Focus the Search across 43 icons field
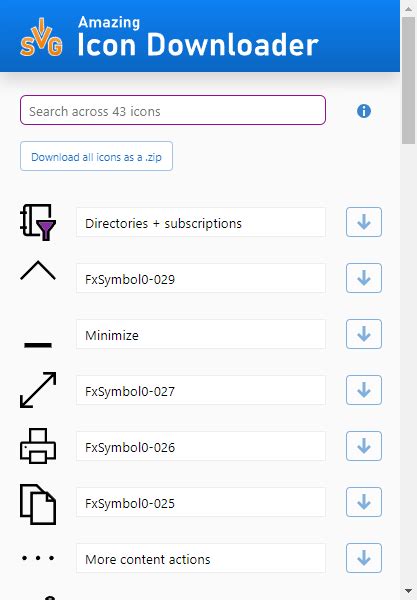The width and height of the screenshot is (417, 600). [173, 110]
